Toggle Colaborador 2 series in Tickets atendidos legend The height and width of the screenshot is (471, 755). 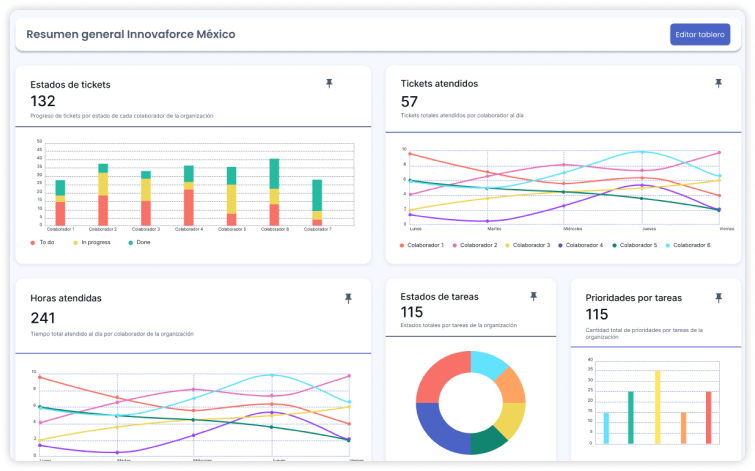pos(475,245)
